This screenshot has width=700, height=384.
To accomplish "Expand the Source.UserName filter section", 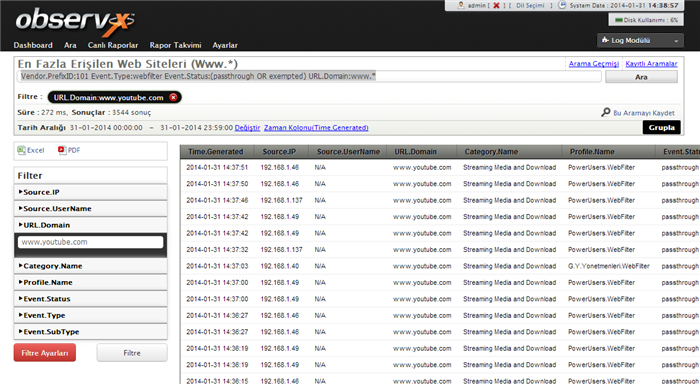I will (91, 209).
